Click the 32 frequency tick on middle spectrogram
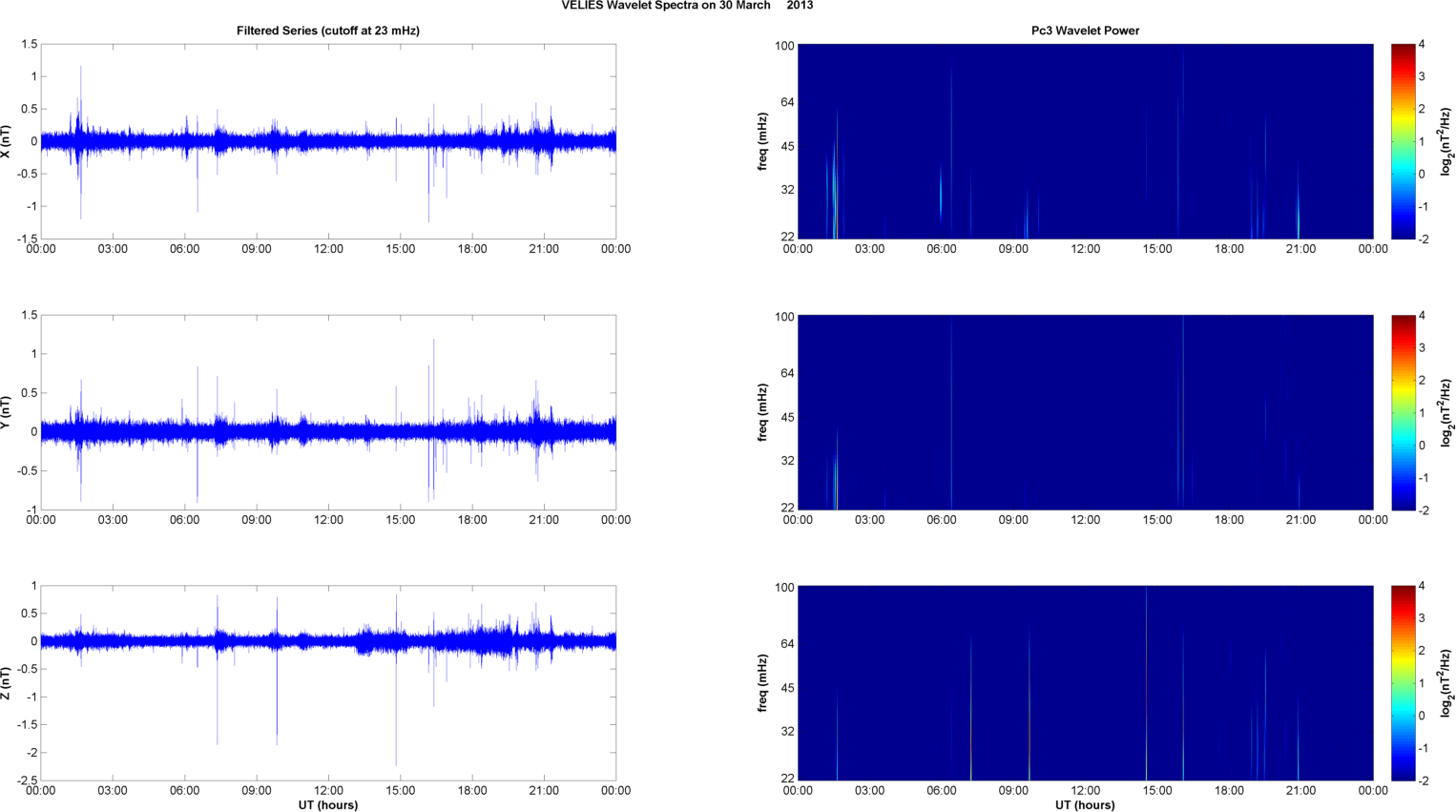 786,461
